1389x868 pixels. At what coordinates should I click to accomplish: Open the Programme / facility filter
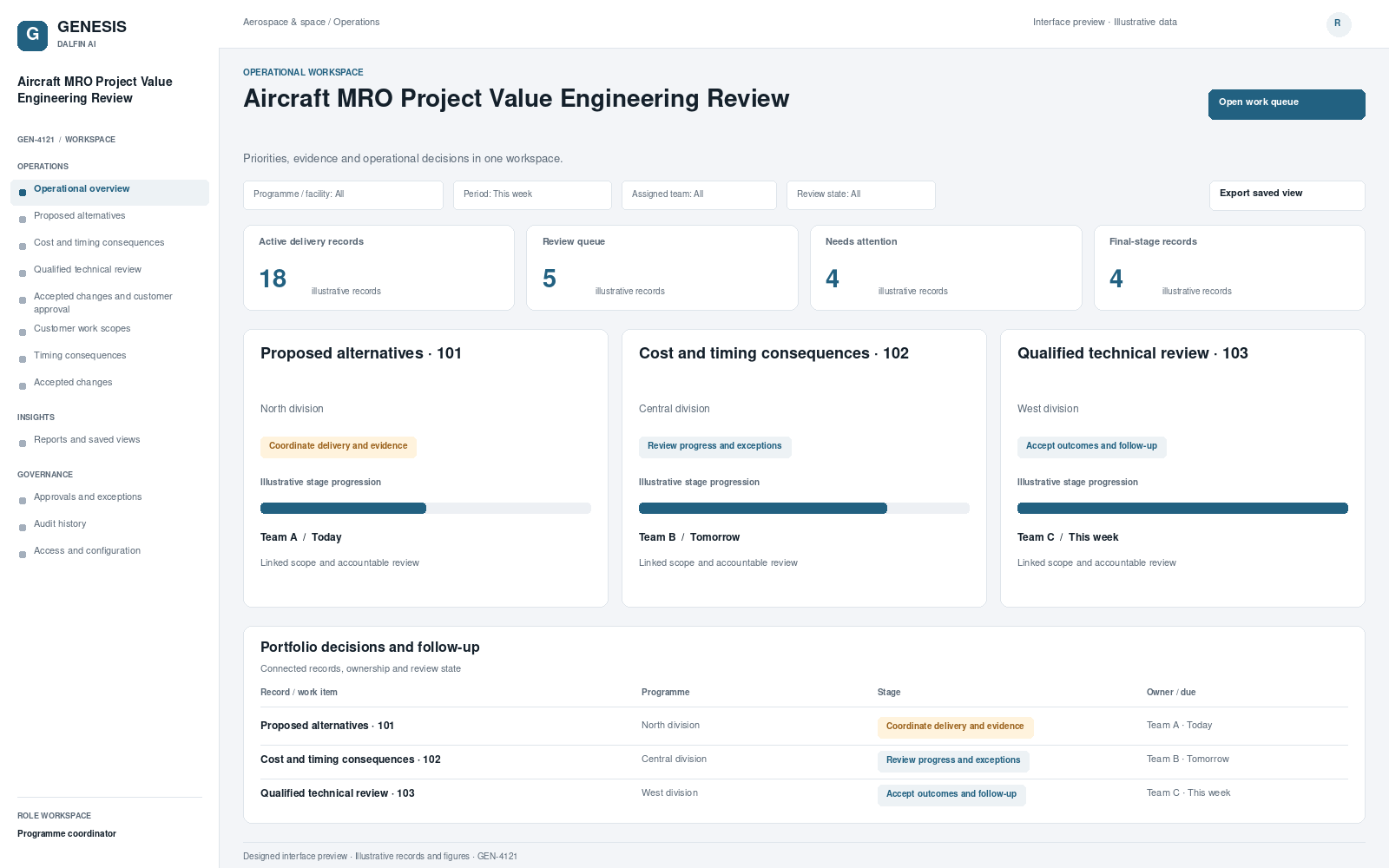(x=343, y=195)
